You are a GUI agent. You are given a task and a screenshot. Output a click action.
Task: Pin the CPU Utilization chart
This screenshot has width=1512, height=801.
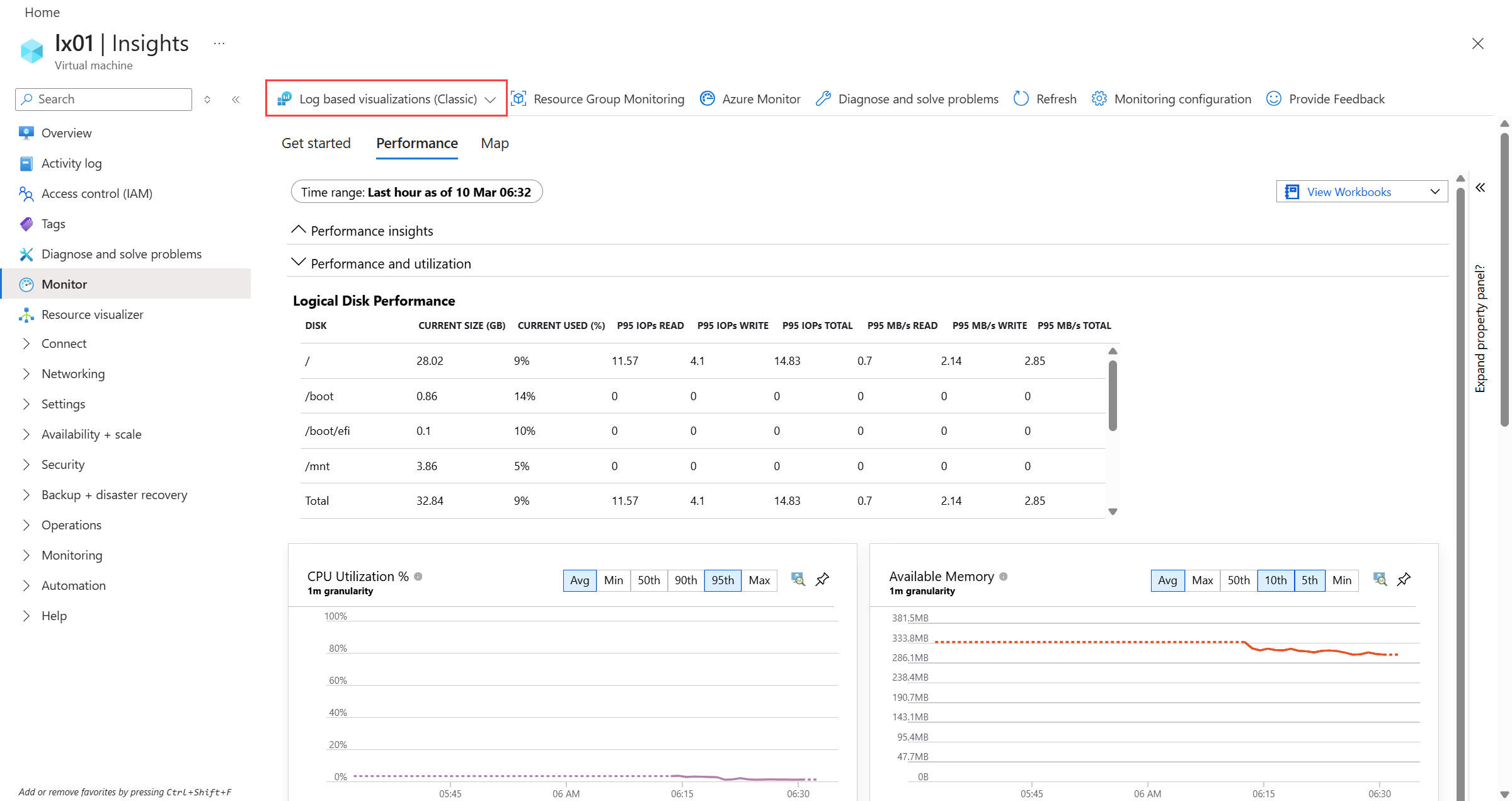pyautogui.click(x=822, y=580)
